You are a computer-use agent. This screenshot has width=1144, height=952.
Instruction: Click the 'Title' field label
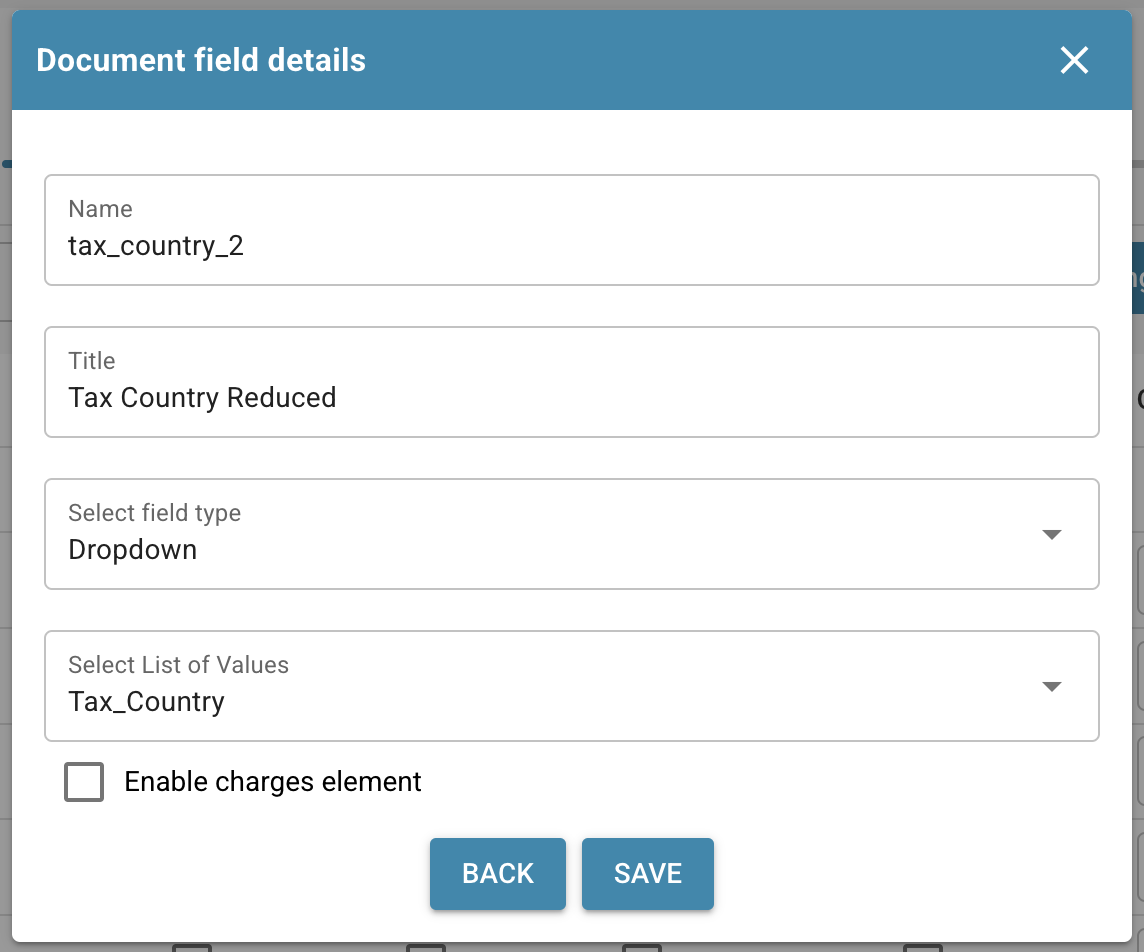(92, 361)
